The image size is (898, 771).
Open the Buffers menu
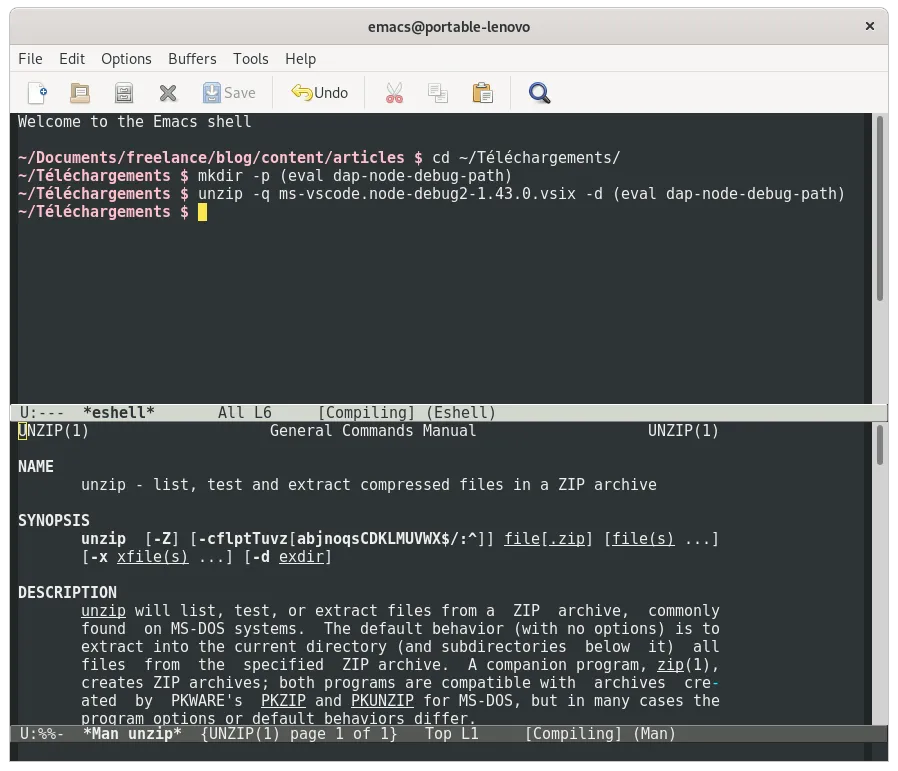coord(192,59)
